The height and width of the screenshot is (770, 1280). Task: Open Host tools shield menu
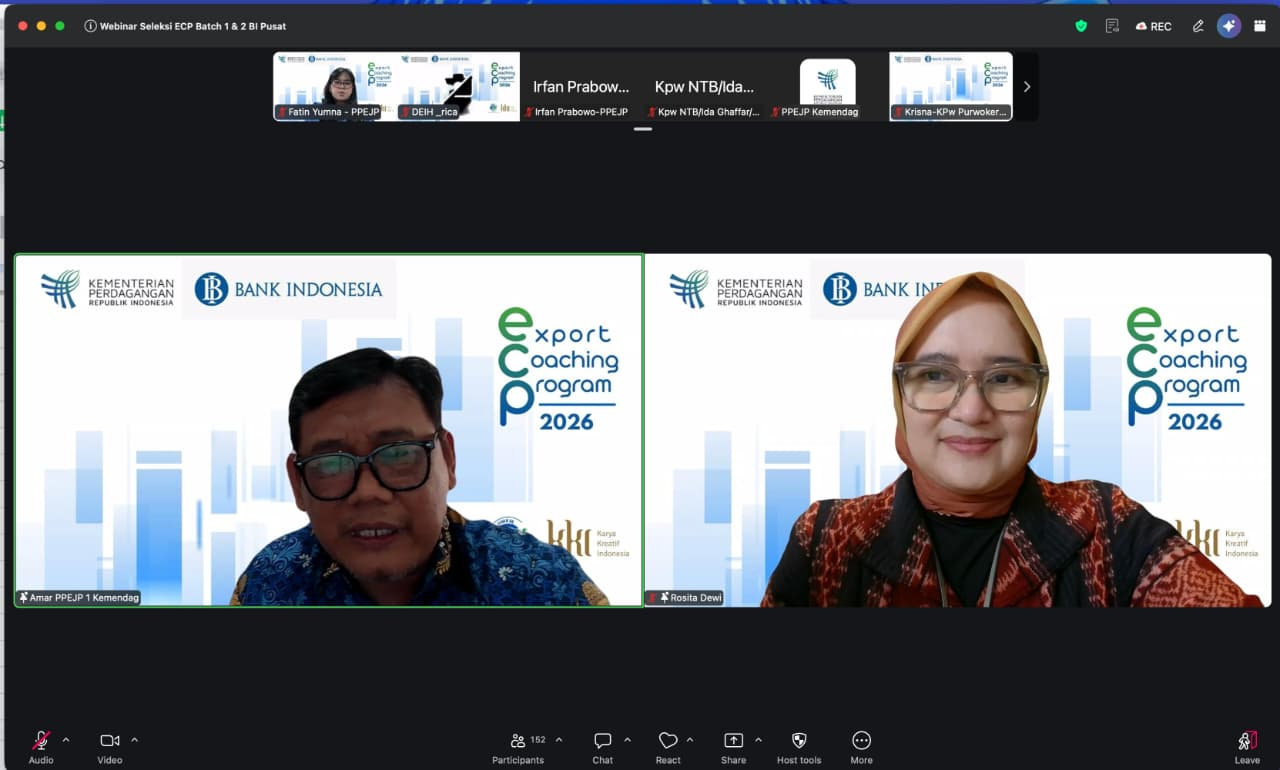tap(799, 746)
